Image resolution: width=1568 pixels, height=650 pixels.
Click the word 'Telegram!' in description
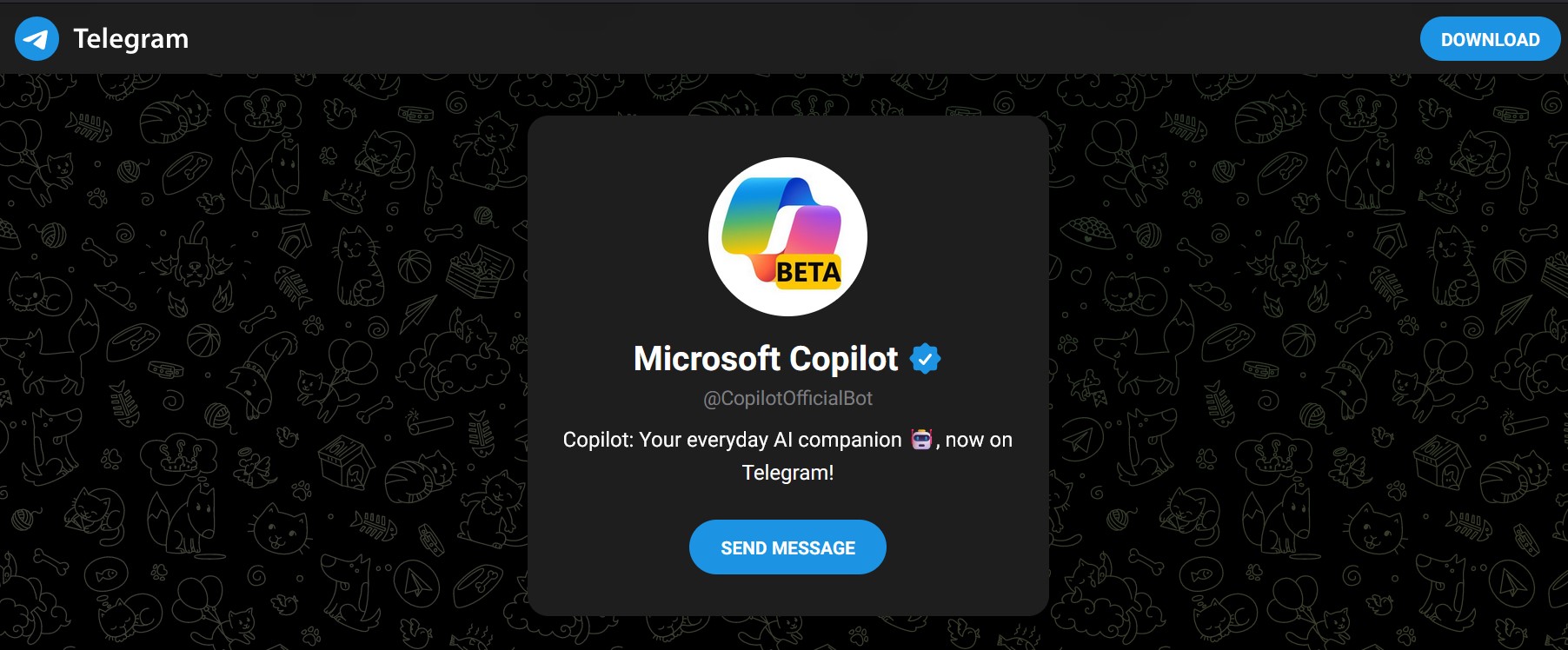tap(787, 473)
